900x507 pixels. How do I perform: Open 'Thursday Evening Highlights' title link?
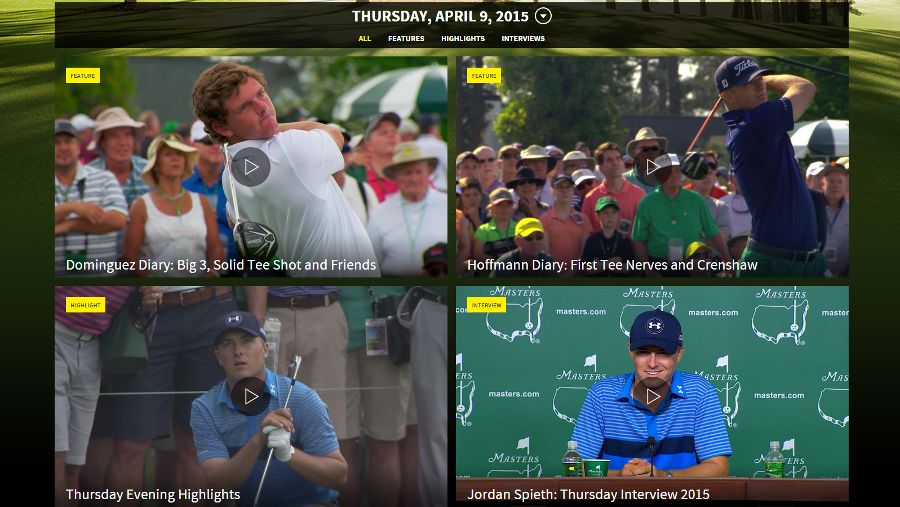[x=153, y=494]
